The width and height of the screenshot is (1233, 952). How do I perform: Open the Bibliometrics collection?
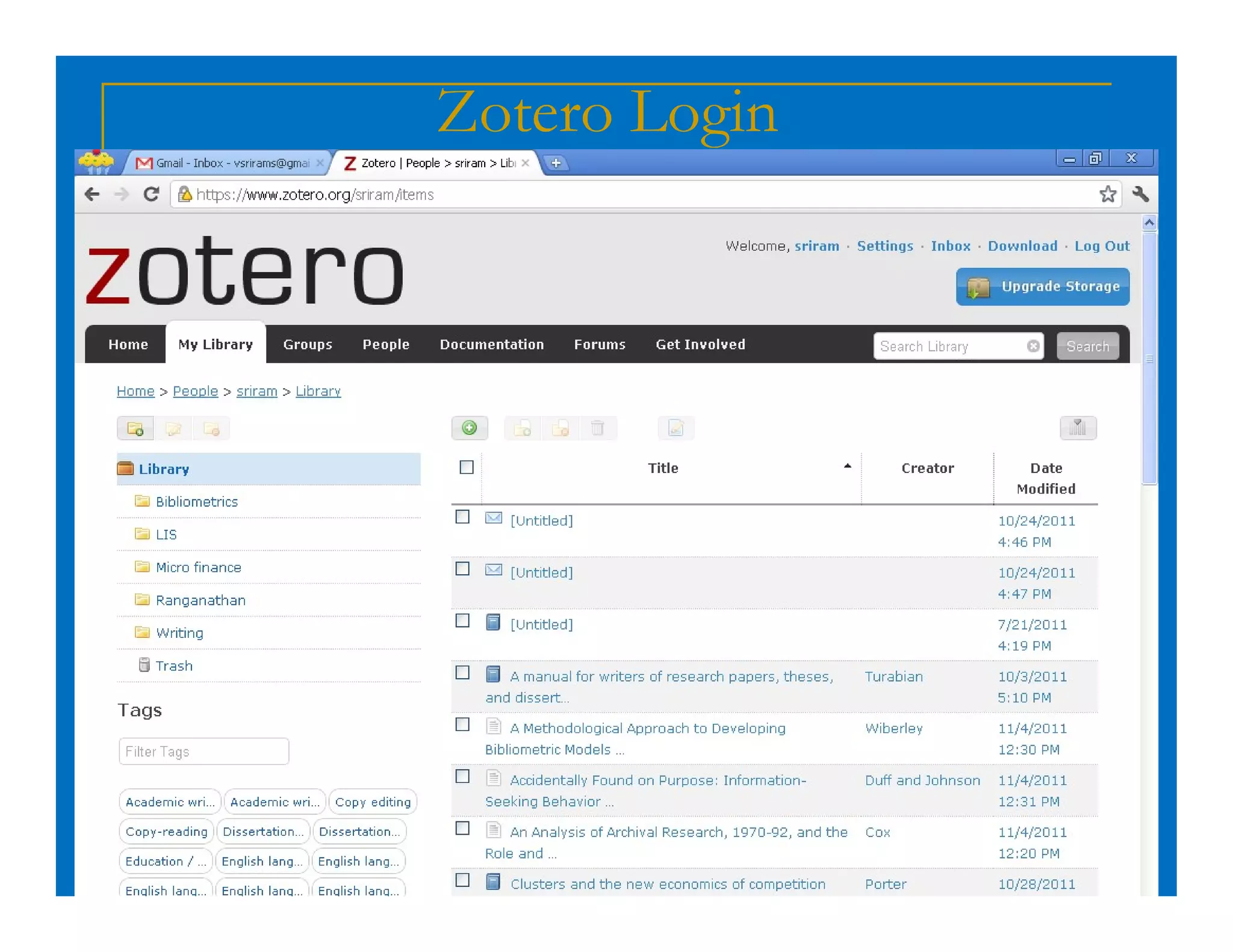(196, 502)
